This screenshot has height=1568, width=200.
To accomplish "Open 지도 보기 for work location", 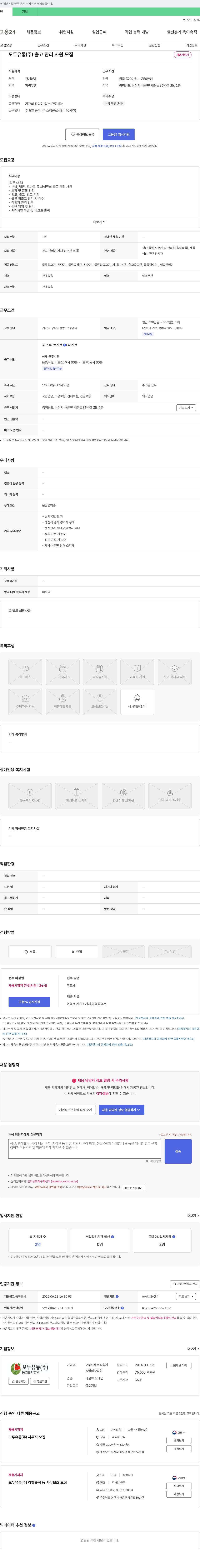I will click(186, 408).
